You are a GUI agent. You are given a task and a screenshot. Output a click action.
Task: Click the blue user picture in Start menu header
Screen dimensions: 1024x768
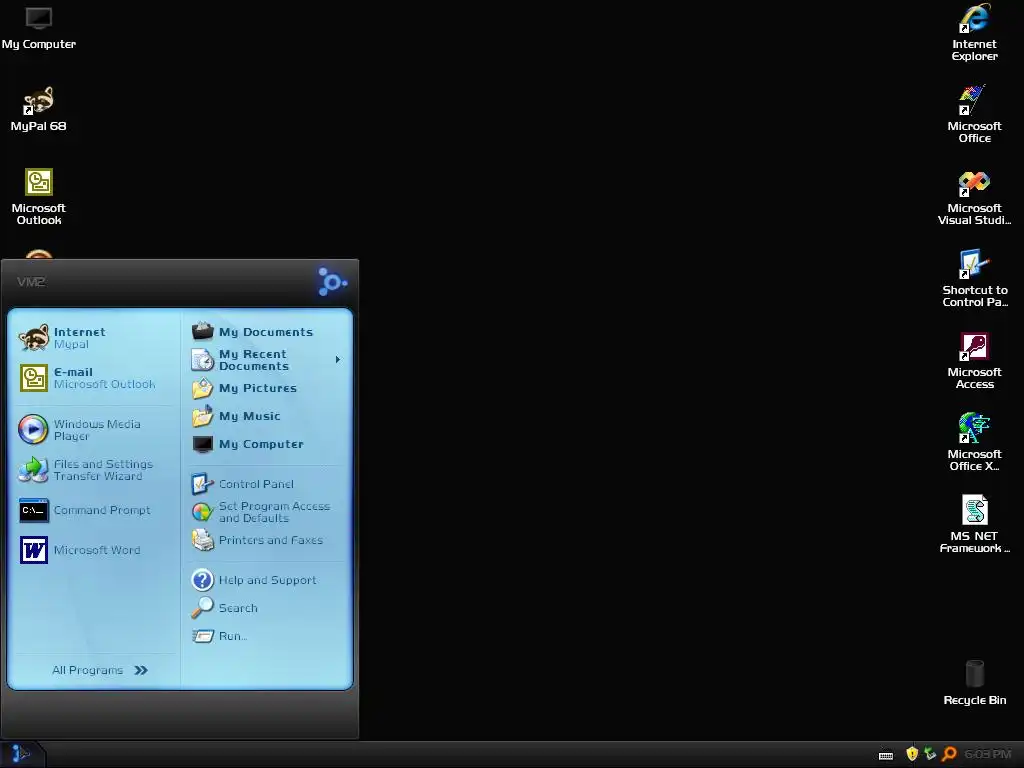tap(332, 282)
